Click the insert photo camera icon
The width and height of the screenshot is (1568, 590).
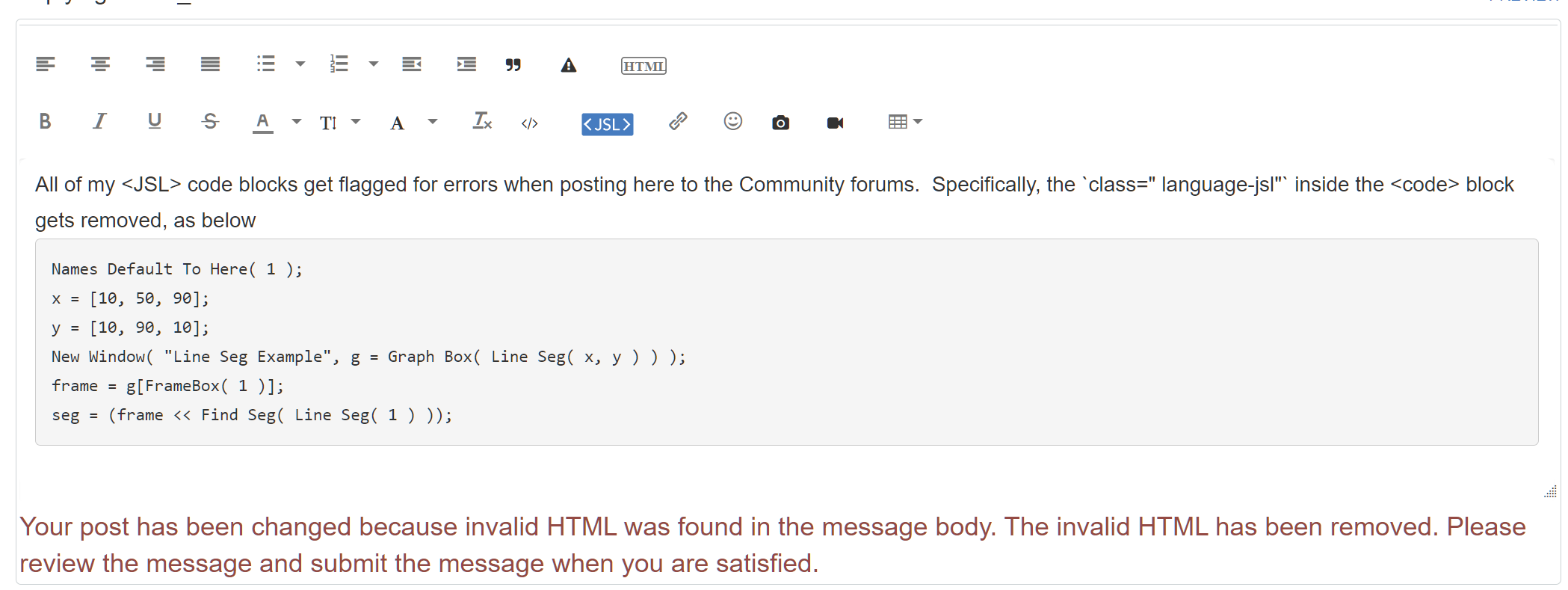[x=780, y=123]
